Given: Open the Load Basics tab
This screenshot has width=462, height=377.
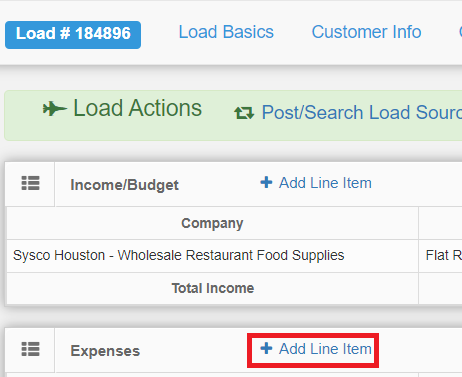Looking at the screenshot, I should point(226,32).
